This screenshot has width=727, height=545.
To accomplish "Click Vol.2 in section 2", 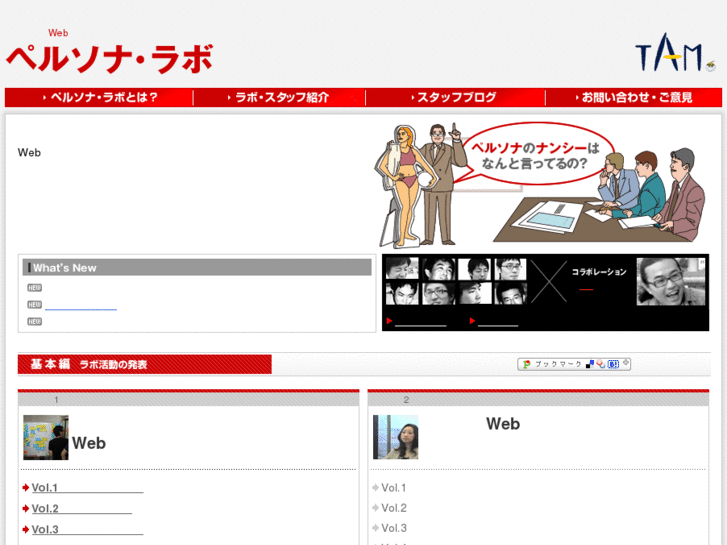I will coord(394,508).
